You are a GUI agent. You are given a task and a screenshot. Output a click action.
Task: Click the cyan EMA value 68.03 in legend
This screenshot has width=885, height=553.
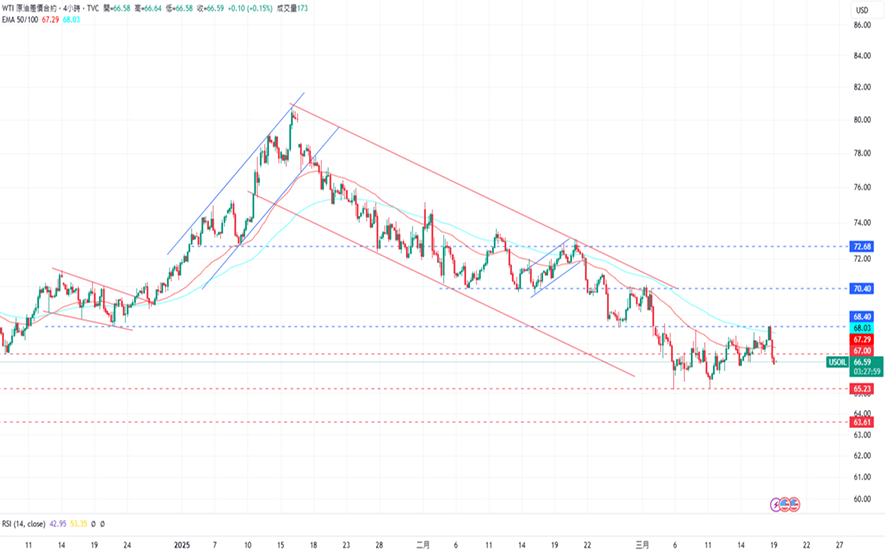click(x=71, y=20)
